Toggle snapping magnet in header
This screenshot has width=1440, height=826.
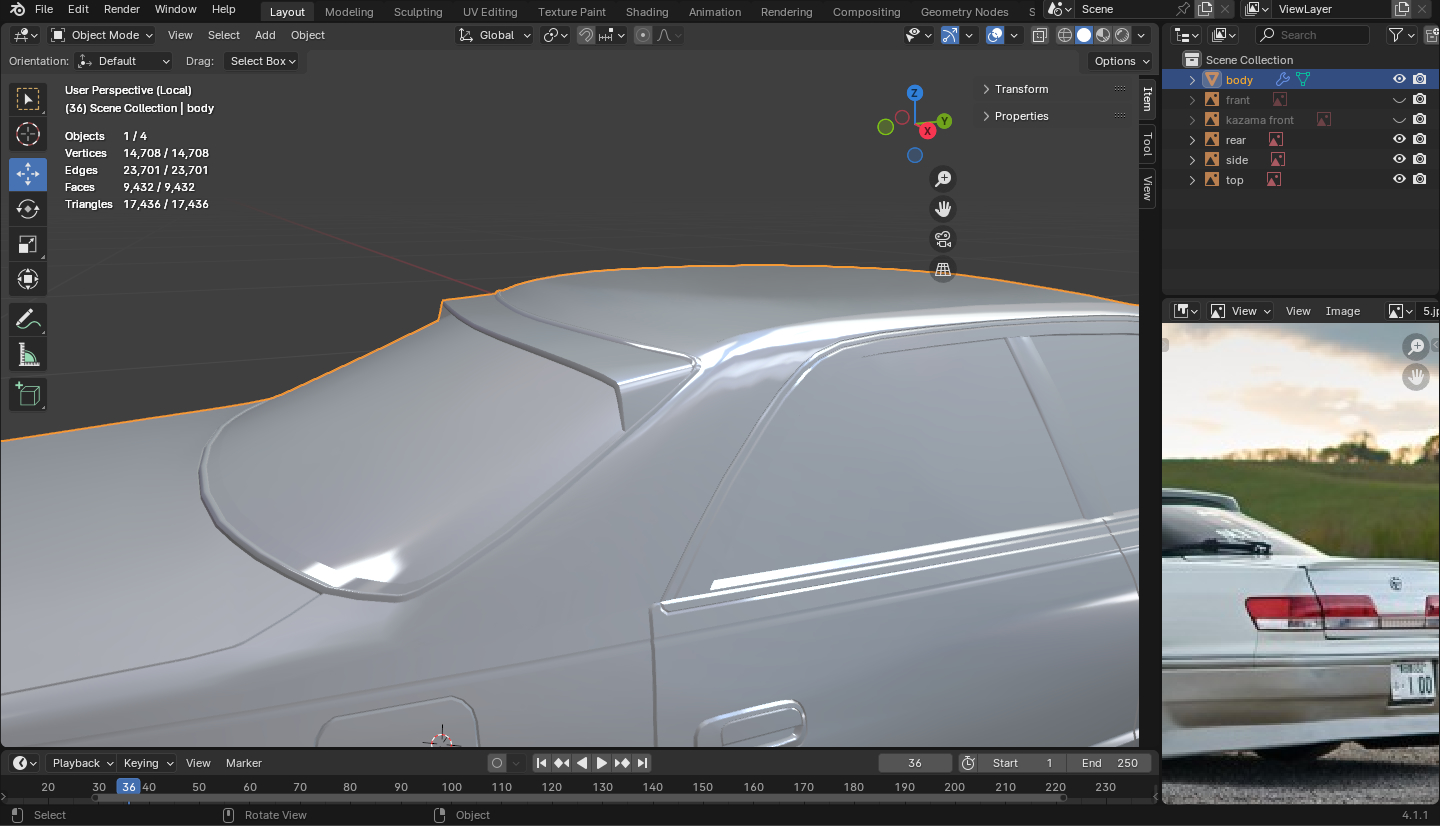[x=587, y=35]
